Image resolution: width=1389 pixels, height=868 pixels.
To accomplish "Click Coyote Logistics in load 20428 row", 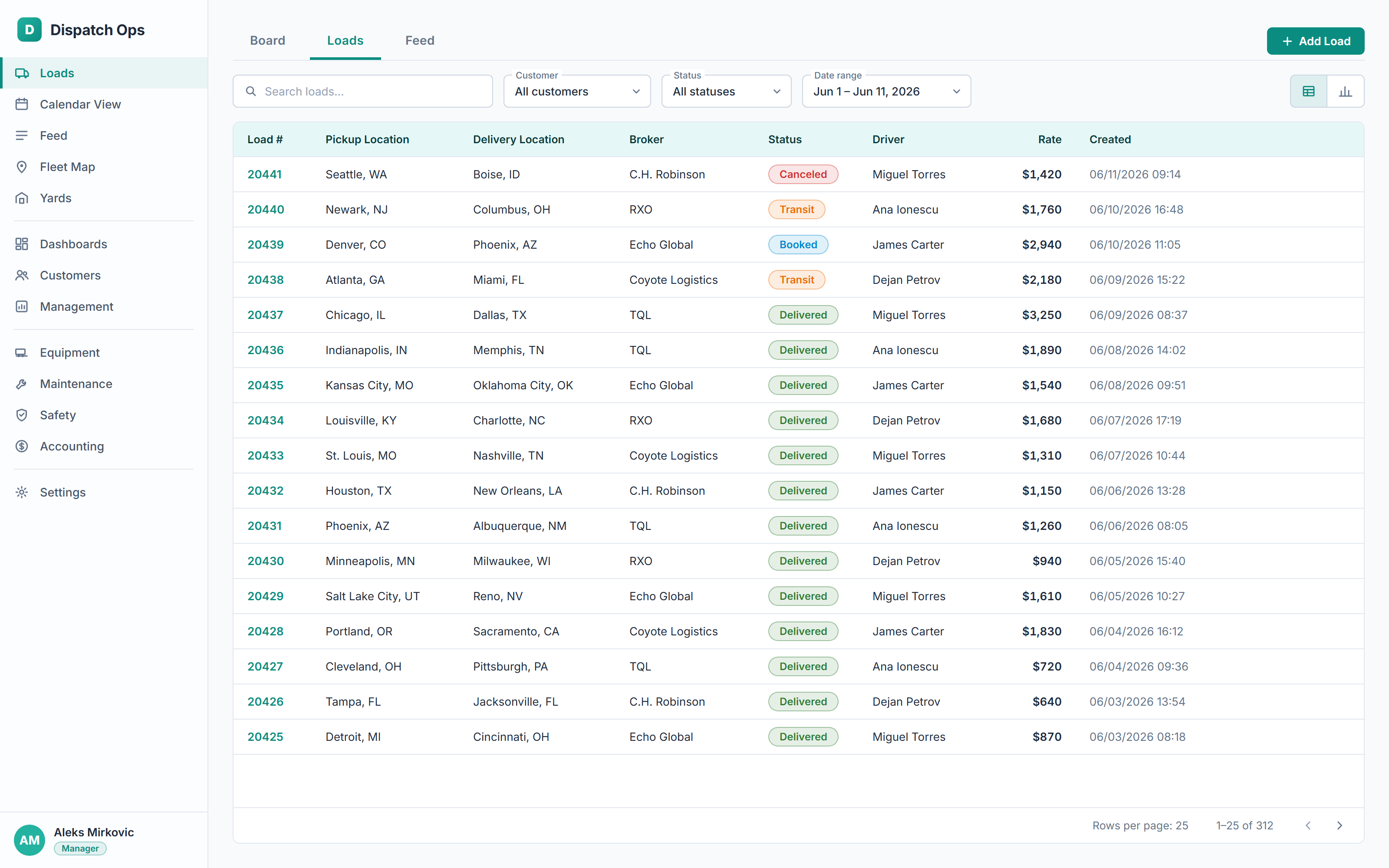I will coord(673,631).
